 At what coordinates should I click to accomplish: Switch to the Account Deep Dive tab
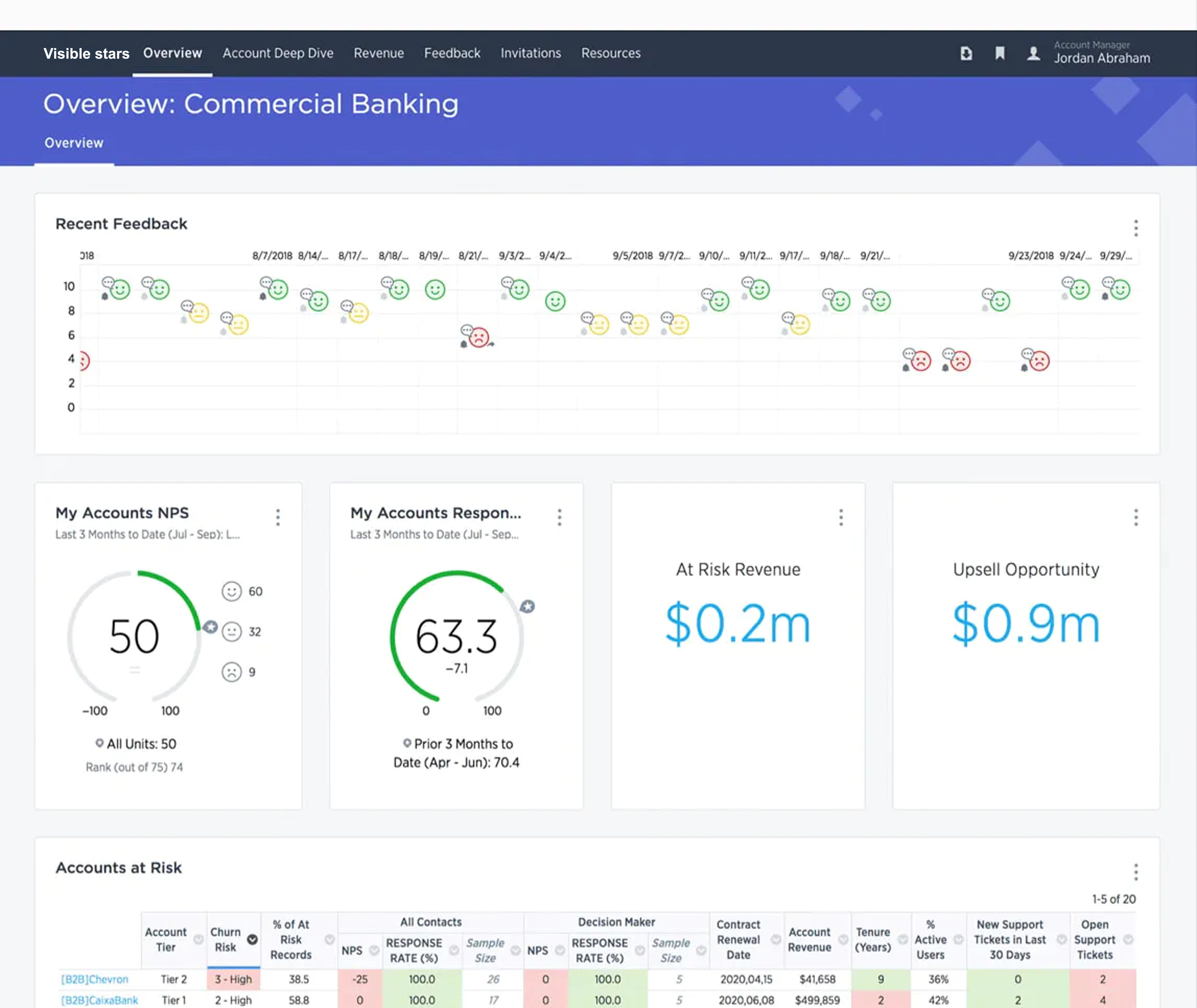[x=278, y=53]
